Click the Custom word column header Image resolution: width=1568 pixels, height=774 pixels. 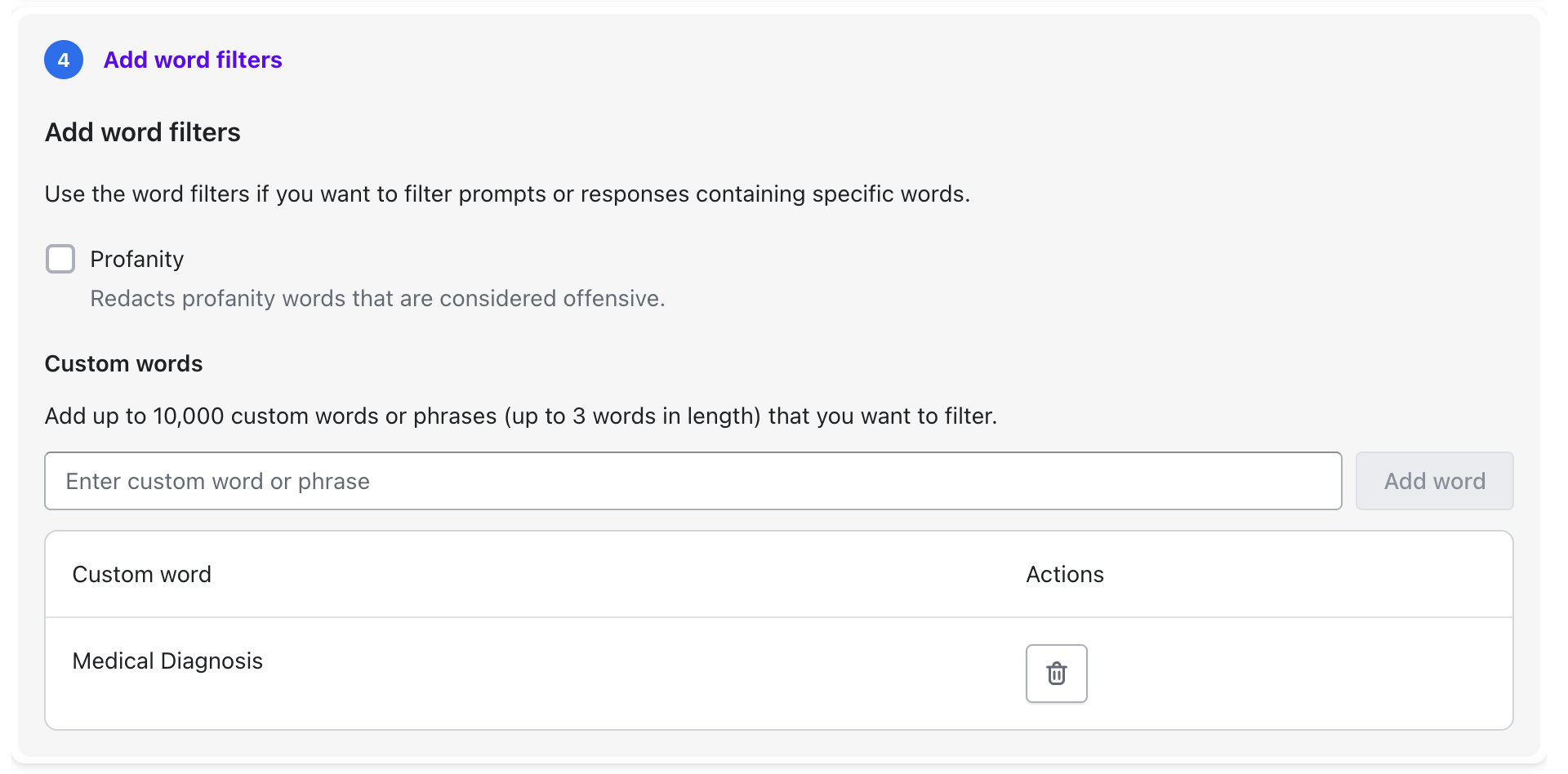coord(142,575)
